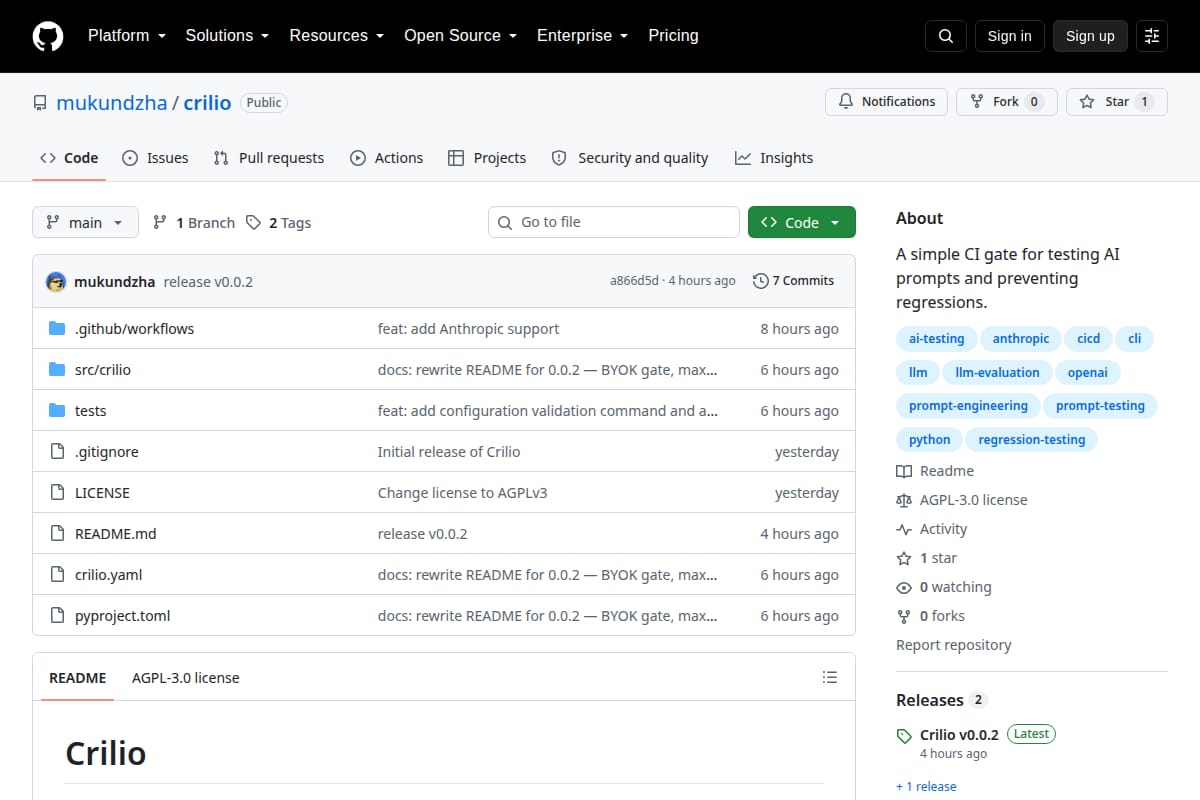
Task: Switch to AGPL-3.0 license tab
Action: pos(186,678)
